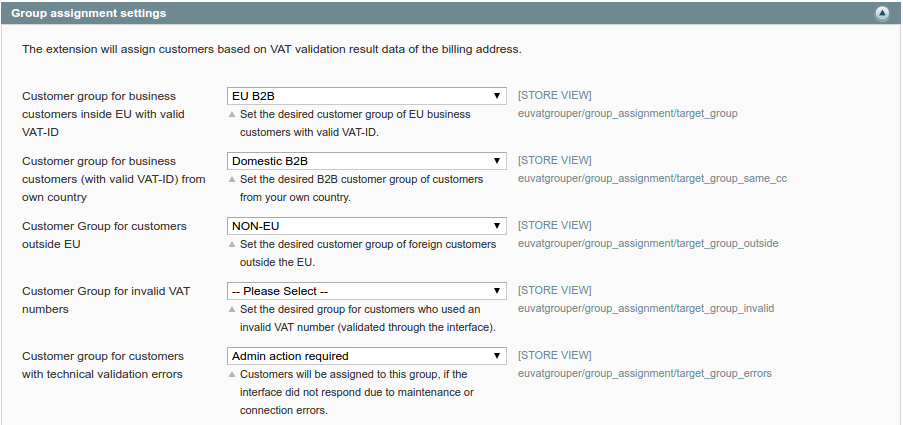Click the label Customer Group for invalid VAT numbers

106,300
